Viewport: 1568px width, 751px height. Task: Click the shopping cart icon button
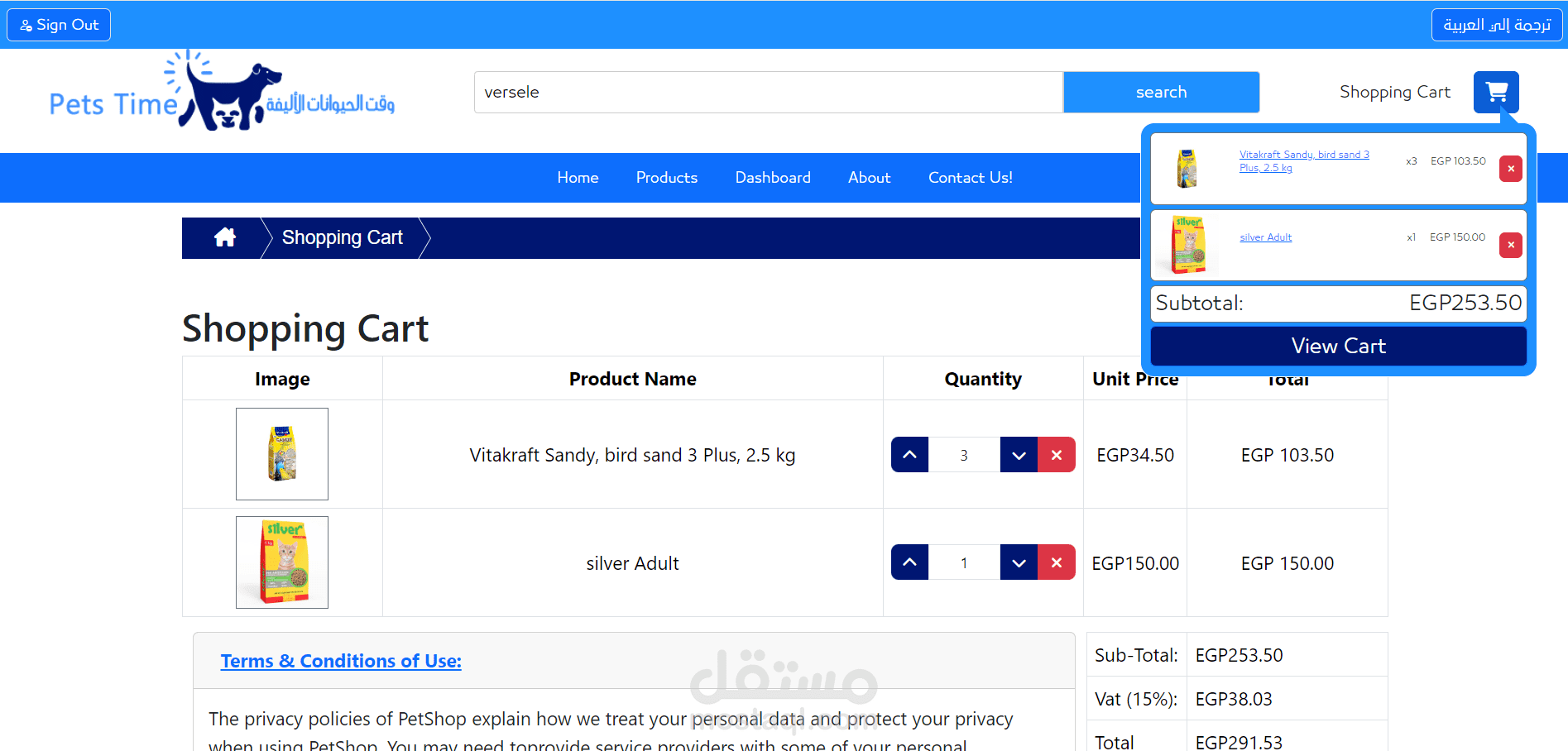pos(1496,92)
